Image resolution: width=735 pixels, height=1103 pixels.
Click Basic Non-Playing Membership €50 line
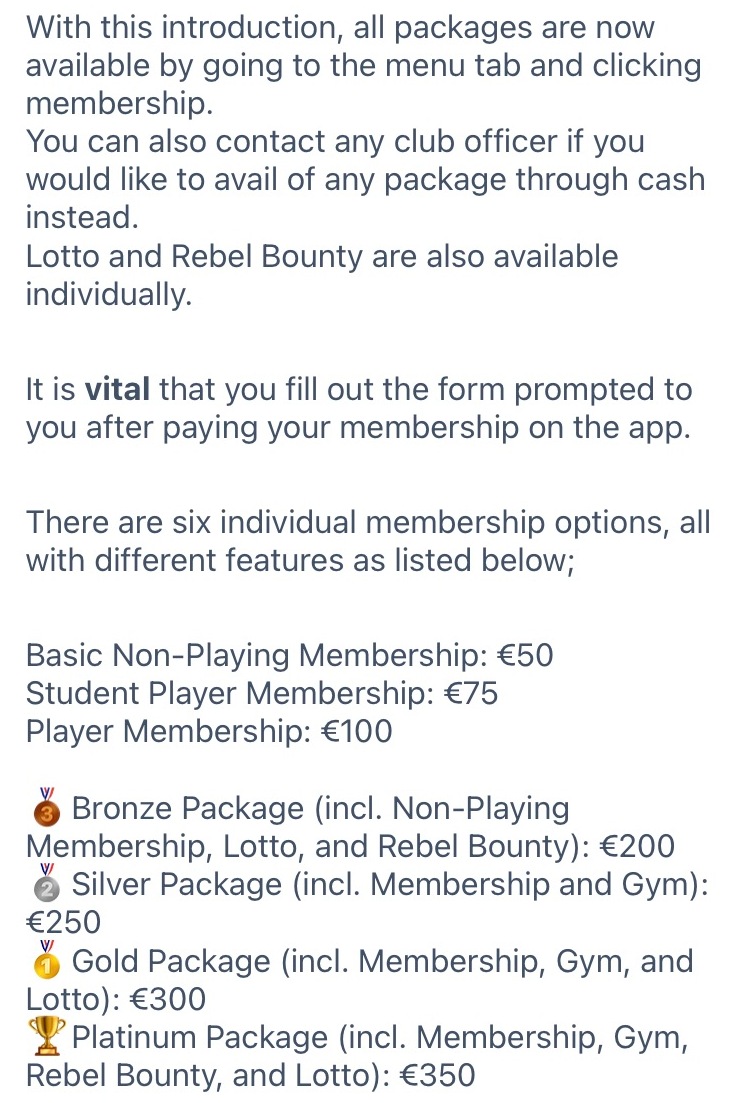(x=289, y=656)
